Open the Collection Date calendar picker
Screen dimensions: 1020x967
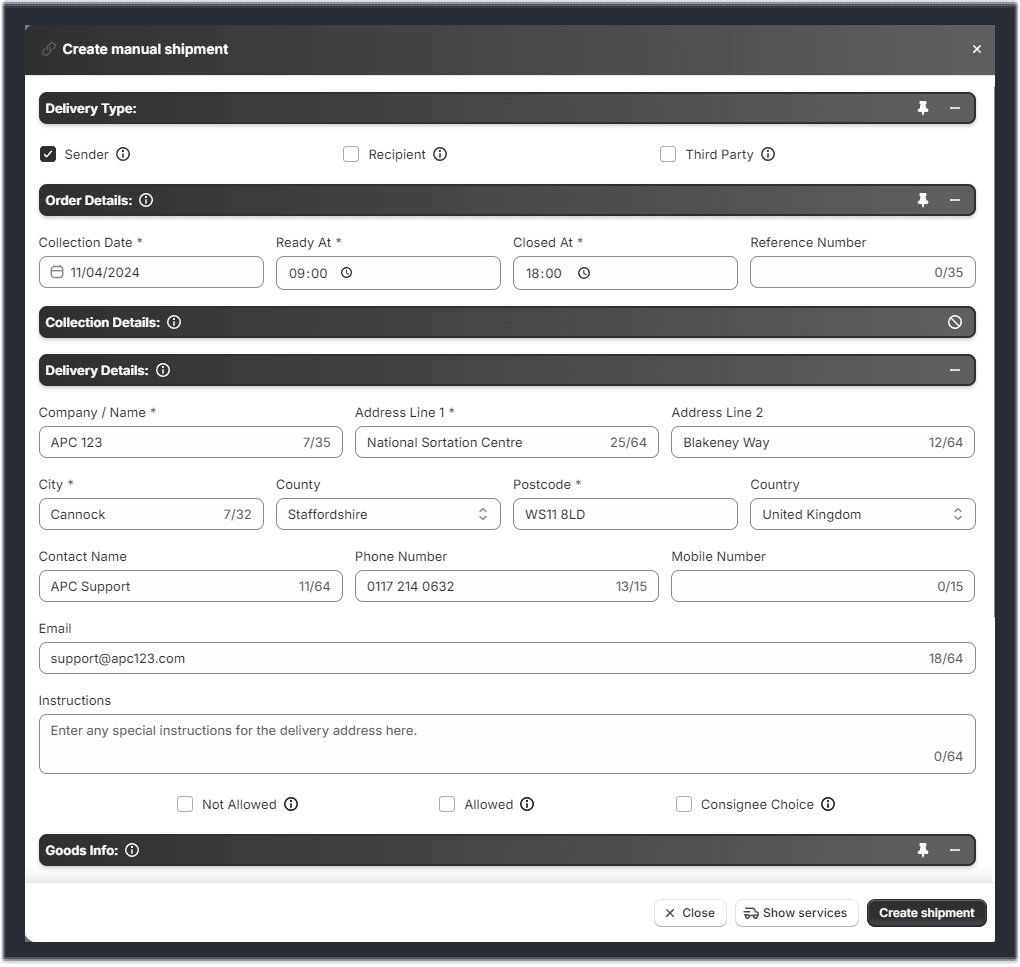(x=56, y=272)
